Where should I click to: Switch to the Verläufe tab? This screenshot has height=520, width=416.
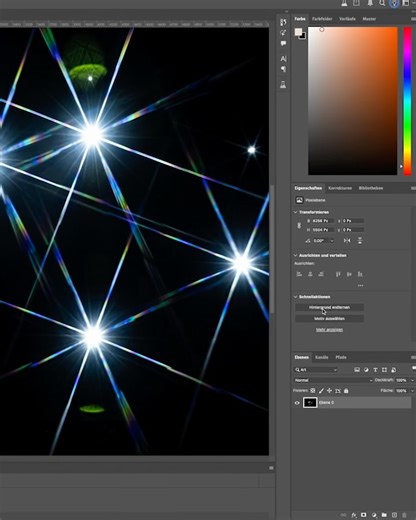tap(347, 19)
